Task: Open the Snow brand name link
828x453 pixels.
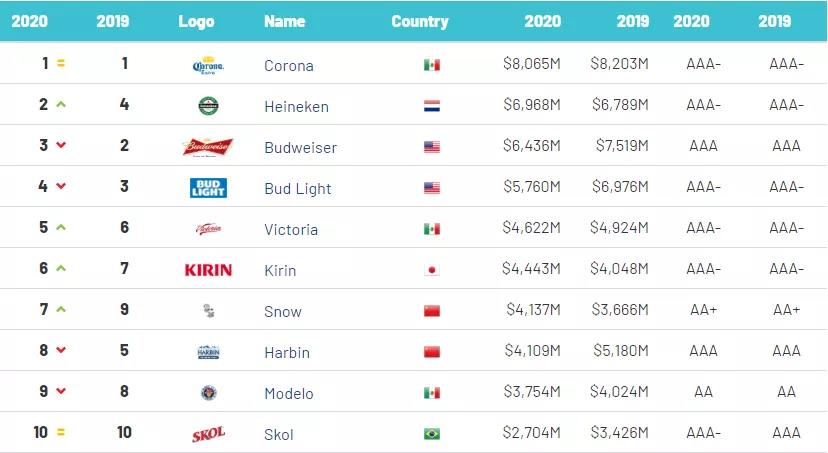Action: tap(283, 312)
